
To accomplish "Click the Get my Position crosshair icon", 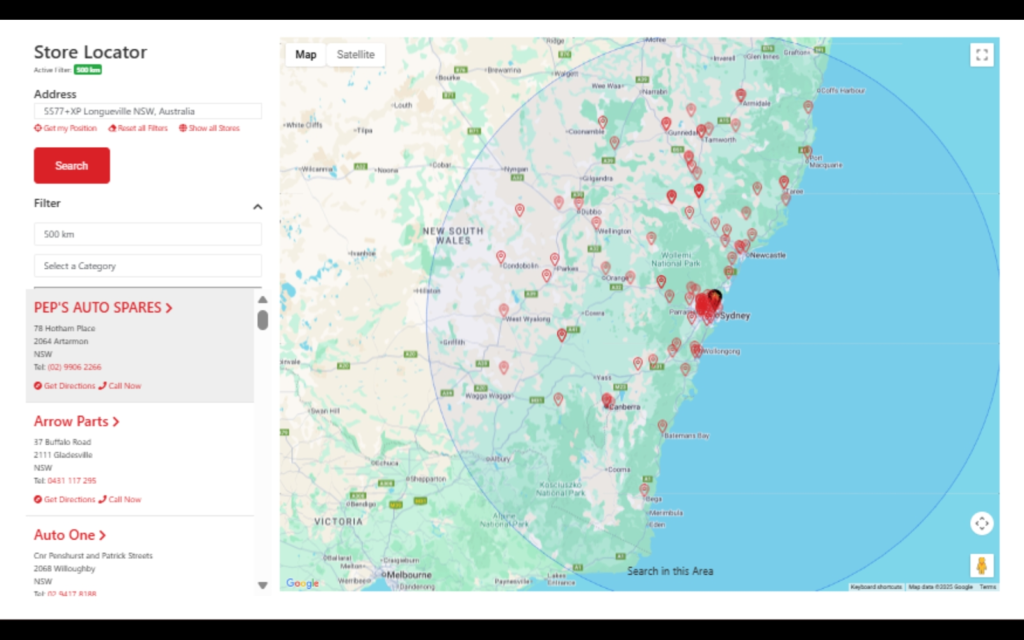I will 38,128.
